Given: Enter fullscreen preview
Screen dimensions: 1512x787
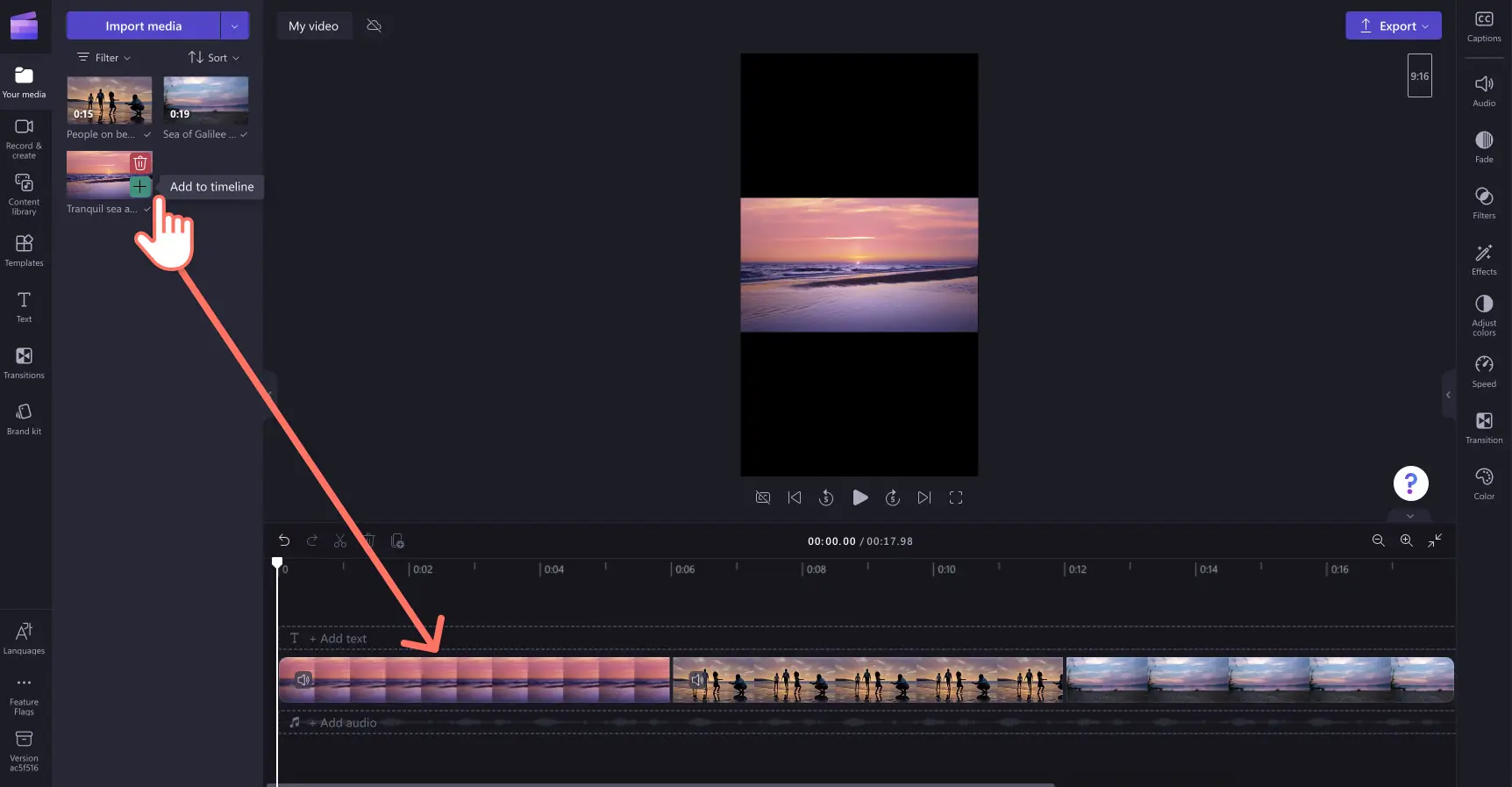Looking at the screenshot, I should click(956, 497).
